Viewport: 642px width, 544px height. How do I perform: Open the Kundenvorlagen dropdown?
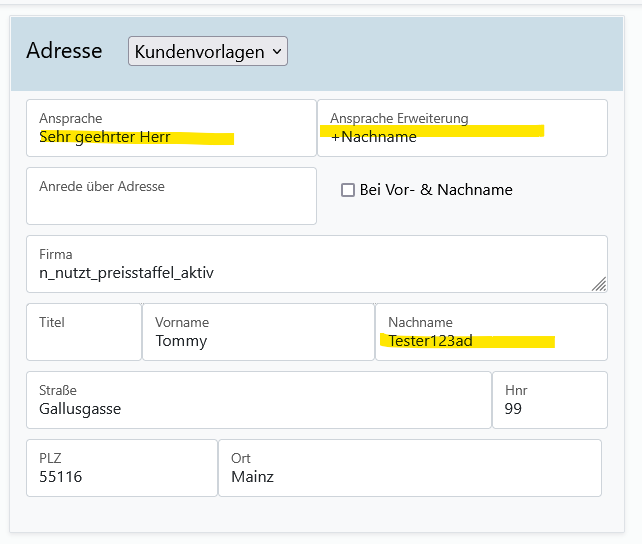coord(207,51)
